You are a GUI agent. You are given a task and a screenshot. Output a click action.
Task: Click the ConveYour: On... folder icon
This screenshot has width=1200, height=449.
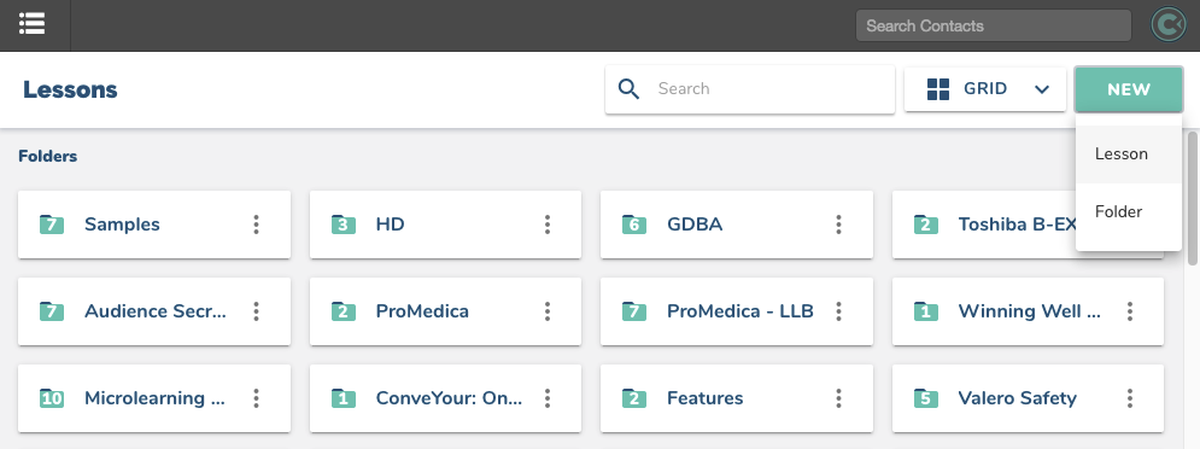coord(343,399)
